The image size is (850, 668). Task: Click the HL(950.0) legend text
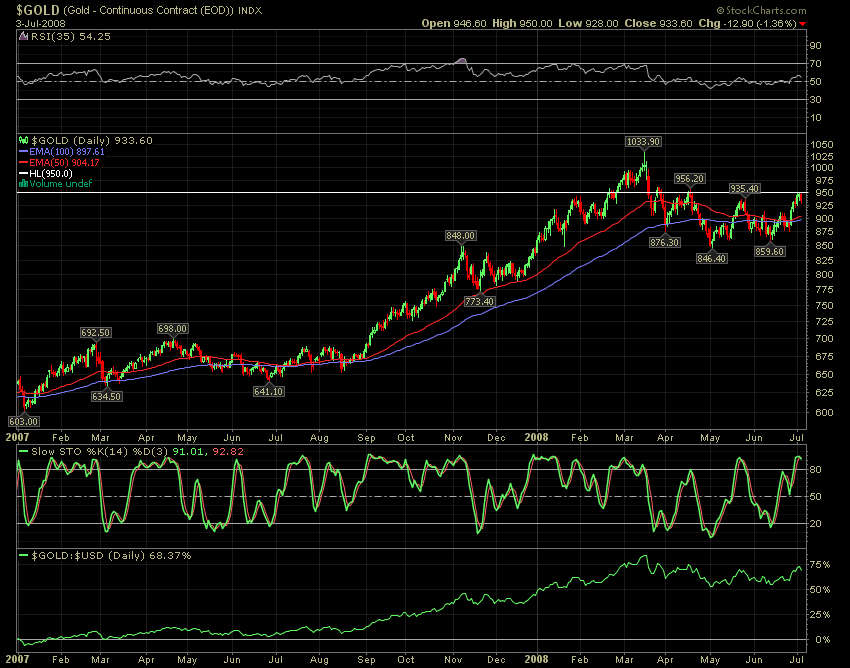click(x=51, y=174)
